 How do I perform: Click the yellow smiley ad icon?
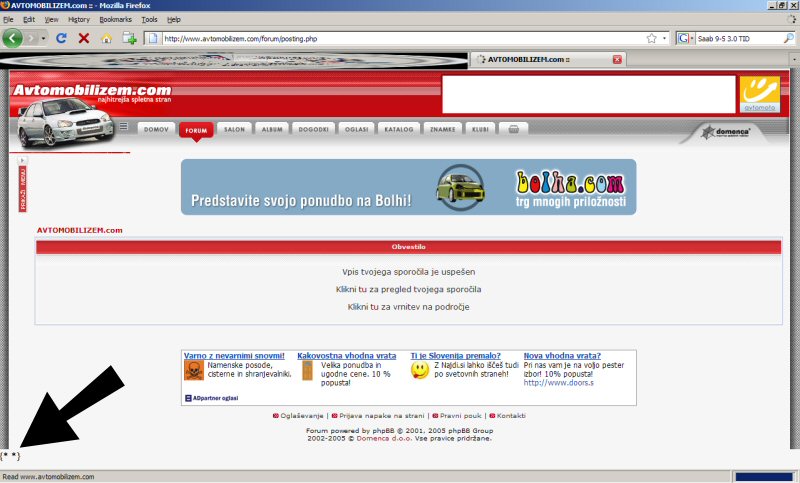pyautogui.click(x=420, y=370)
